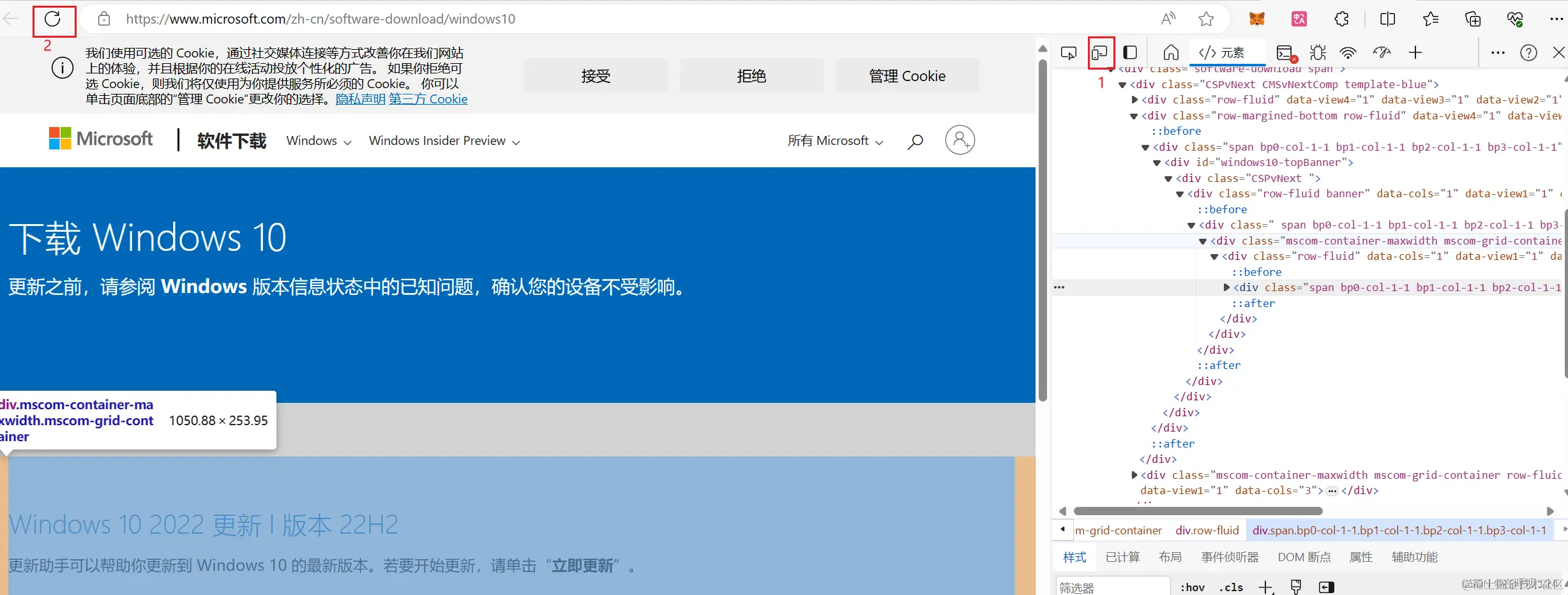Open the account sign-in avatar icon
The height and width of the screenshot is (595, 1568).
pos(960,140)
